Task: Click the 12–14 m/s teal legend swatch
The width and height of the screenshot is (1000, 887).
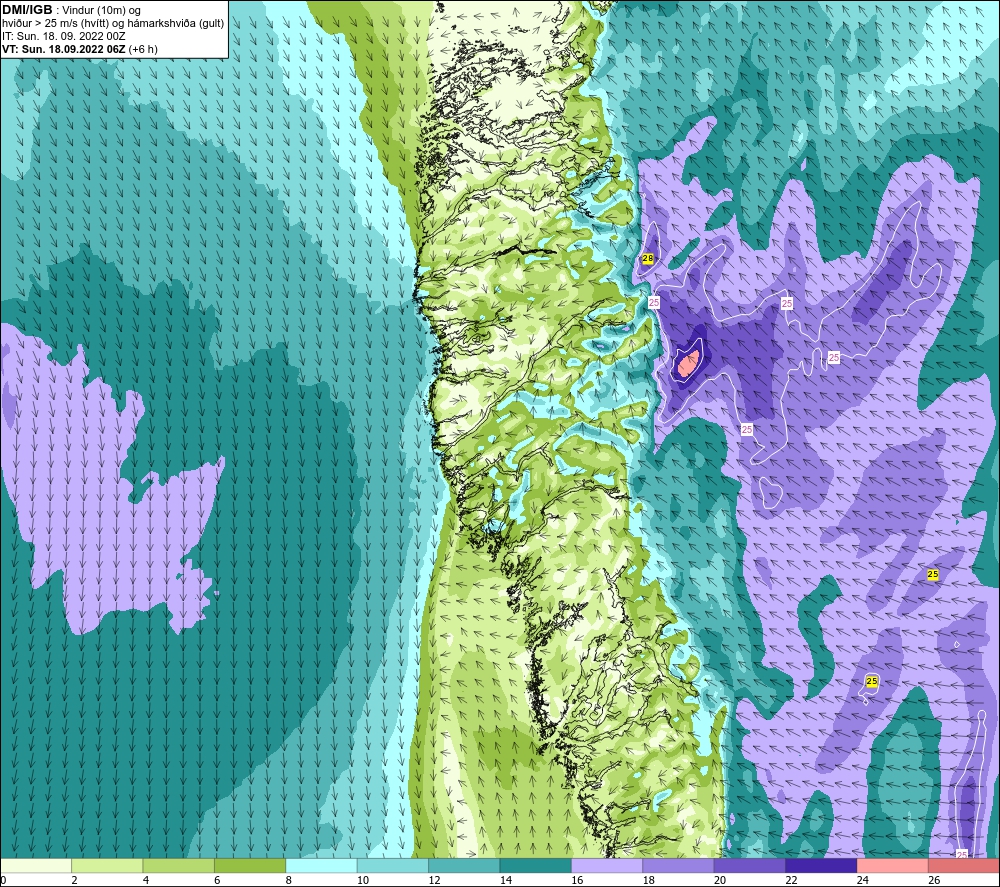Action: pyautogui.click(x=464, y=865)
